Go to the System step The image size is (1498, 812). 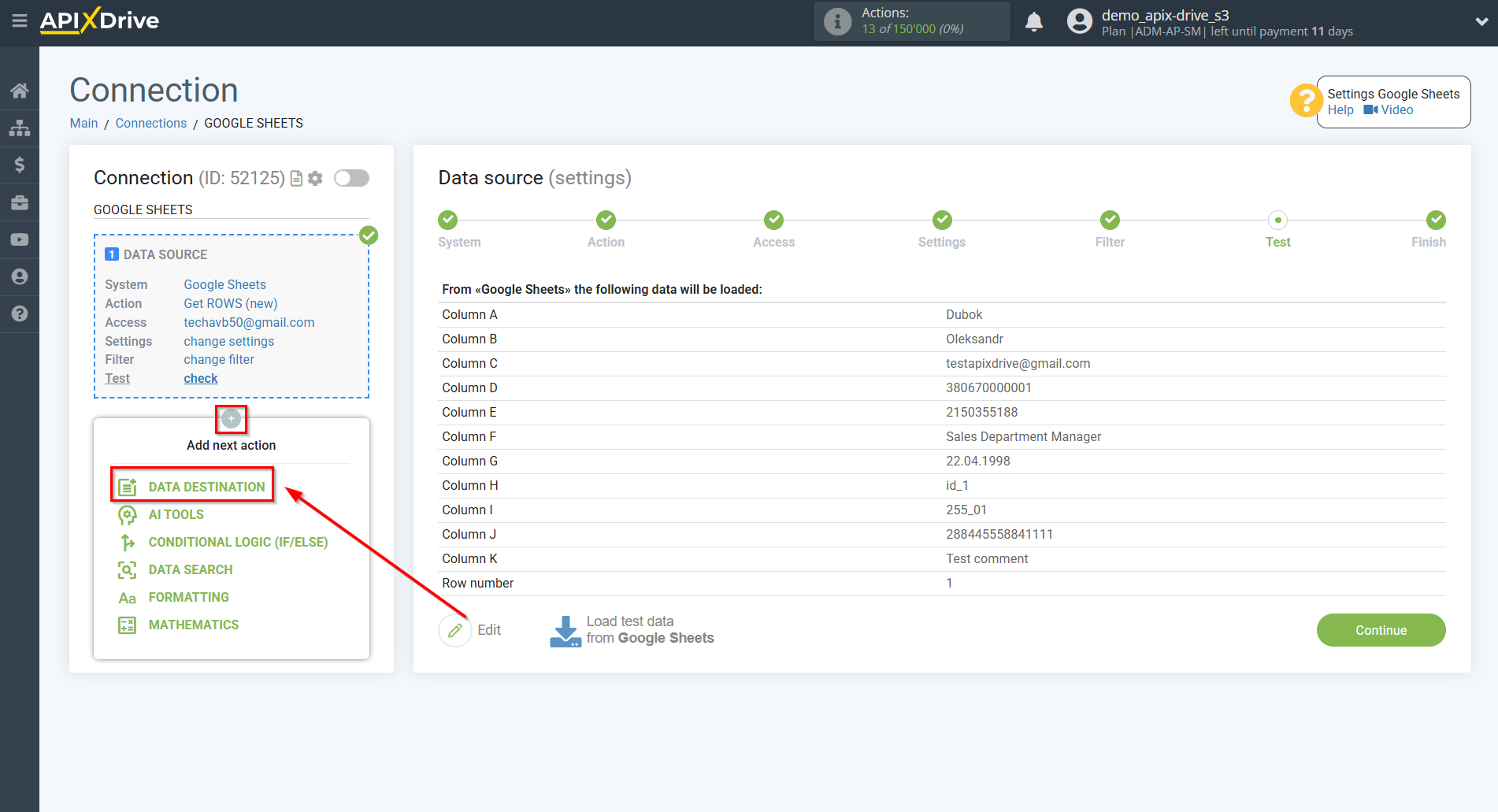[448, 220]
